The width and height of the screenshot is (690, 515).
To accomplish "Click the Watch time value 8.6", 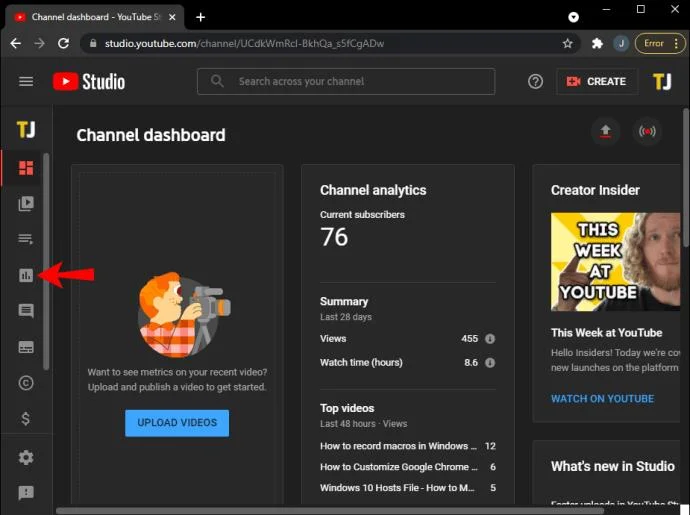I will click(471, 362).
